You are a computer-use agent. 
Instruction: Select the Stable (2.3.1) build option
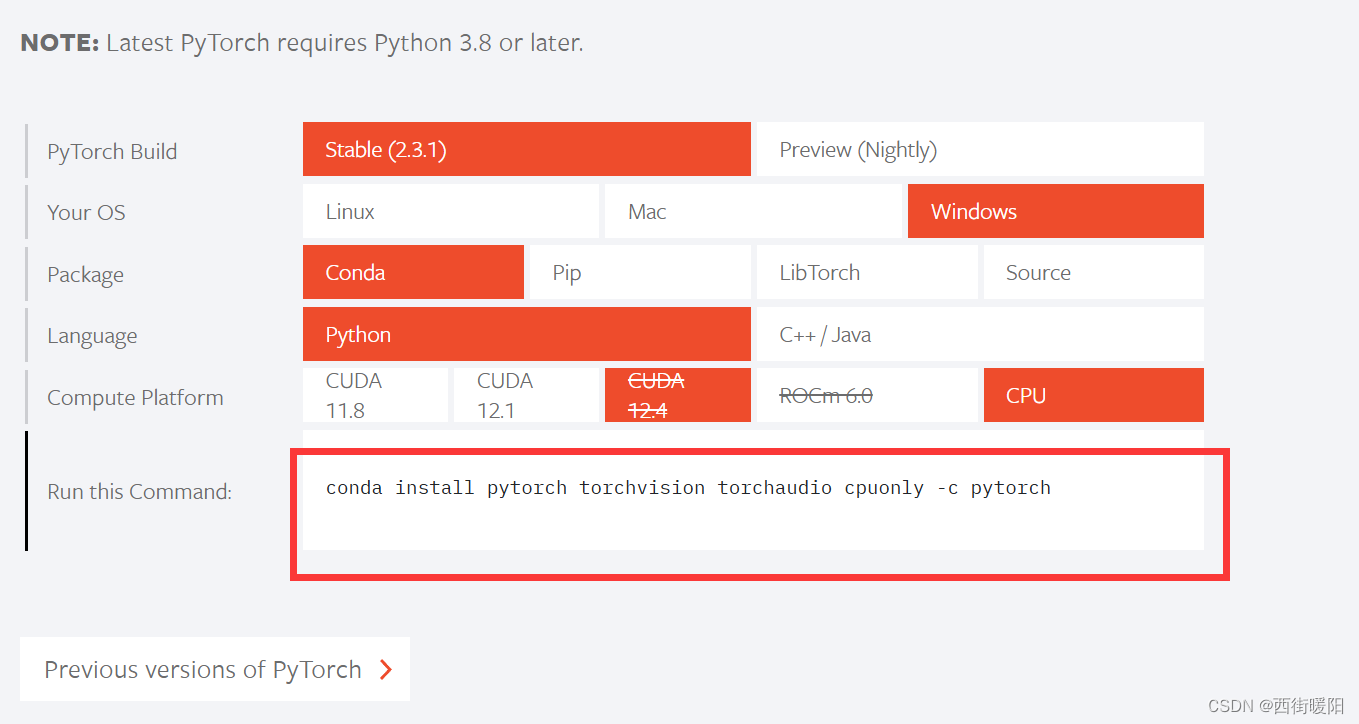(x=526, y=150)
